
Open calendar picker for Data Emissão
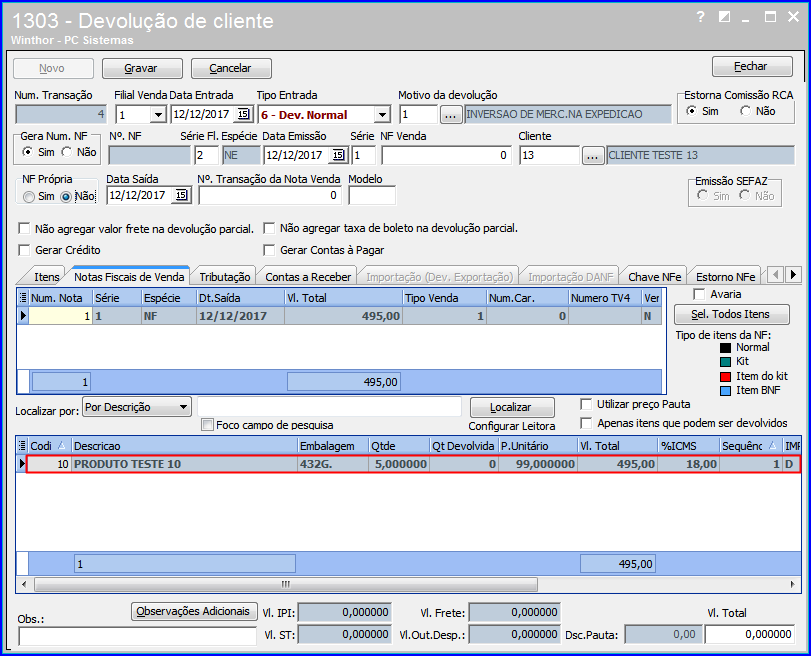[x=338, y=155]
